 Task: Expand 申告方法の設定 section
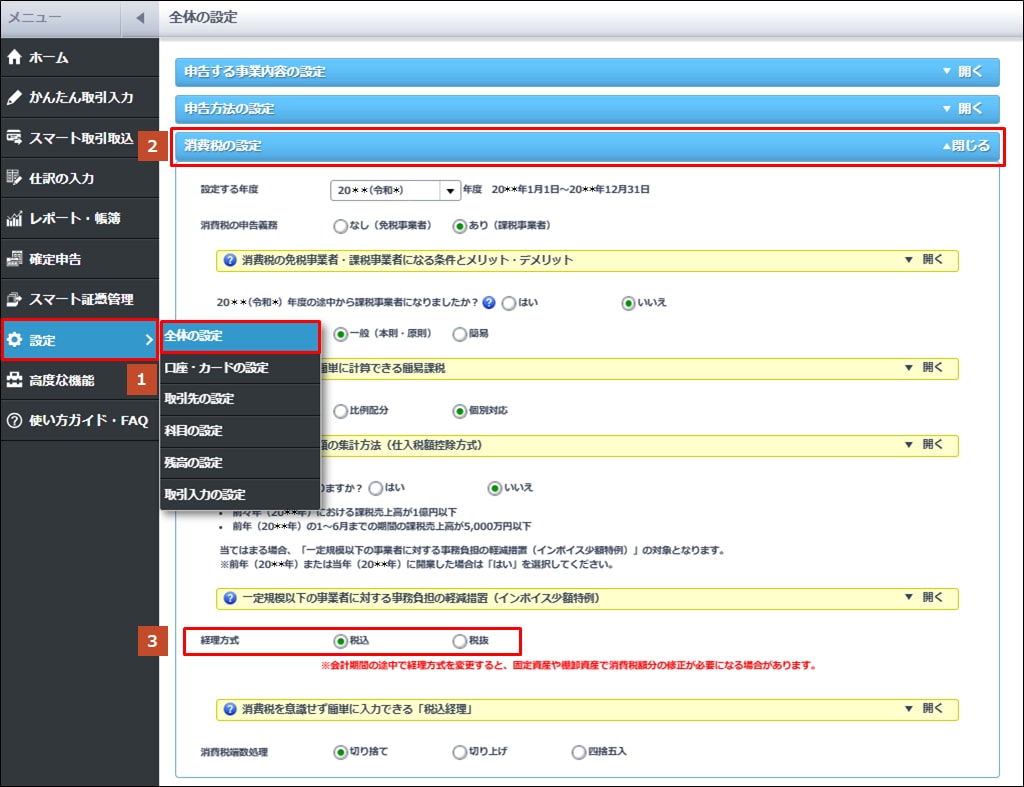click(586, 109)
